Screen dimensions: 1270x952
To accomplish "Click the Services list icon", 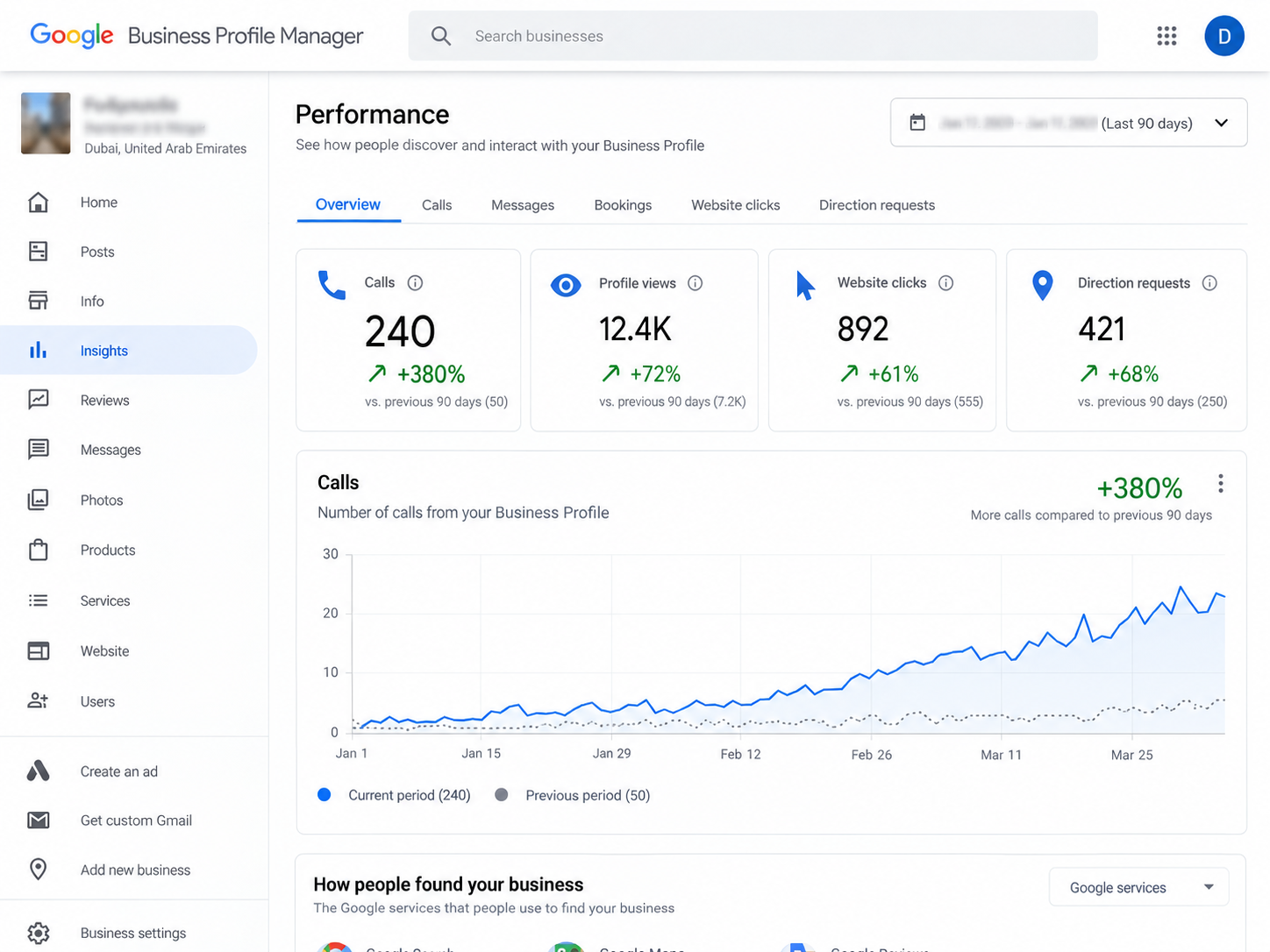I will tap(38, 600).
